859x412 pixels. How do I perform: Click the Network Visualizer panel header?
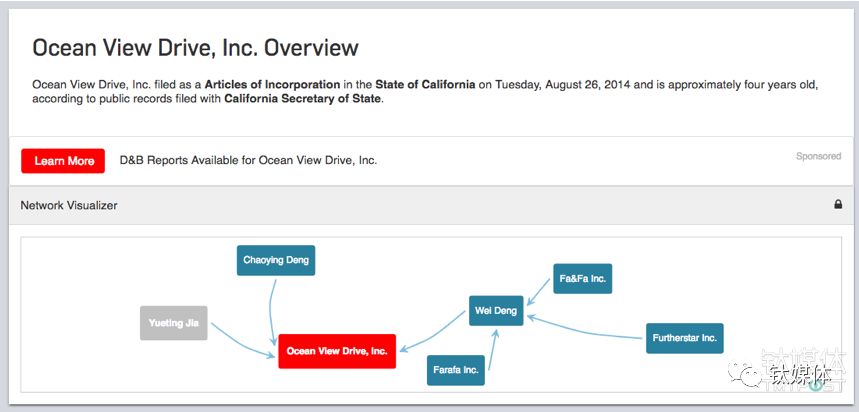point(431,205)
